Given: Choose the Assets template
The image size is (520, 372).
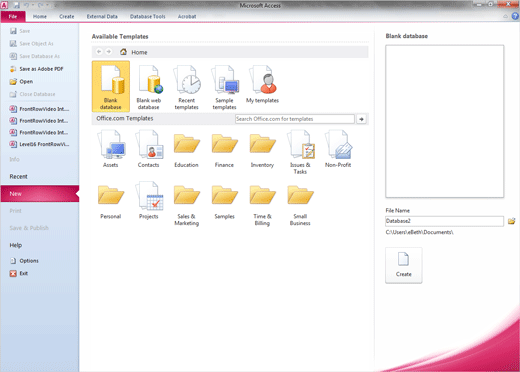Looking at the screenshot, I should click(x=111, y=148).
